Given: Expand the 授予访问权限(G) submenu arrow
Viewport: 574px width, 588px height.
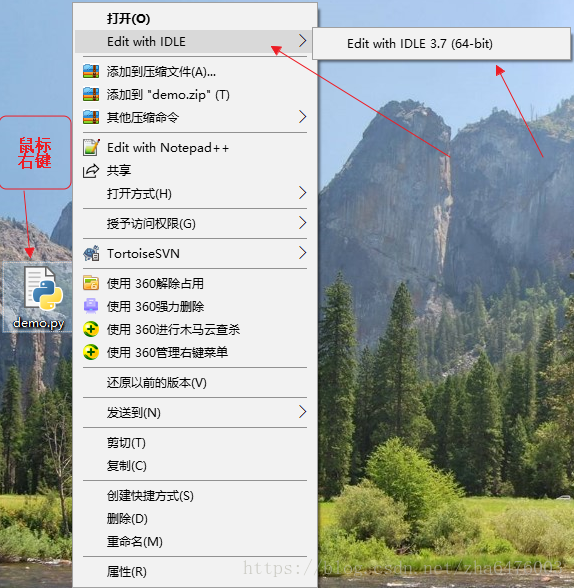Looking at the screenshot, I should click(303, 223).
